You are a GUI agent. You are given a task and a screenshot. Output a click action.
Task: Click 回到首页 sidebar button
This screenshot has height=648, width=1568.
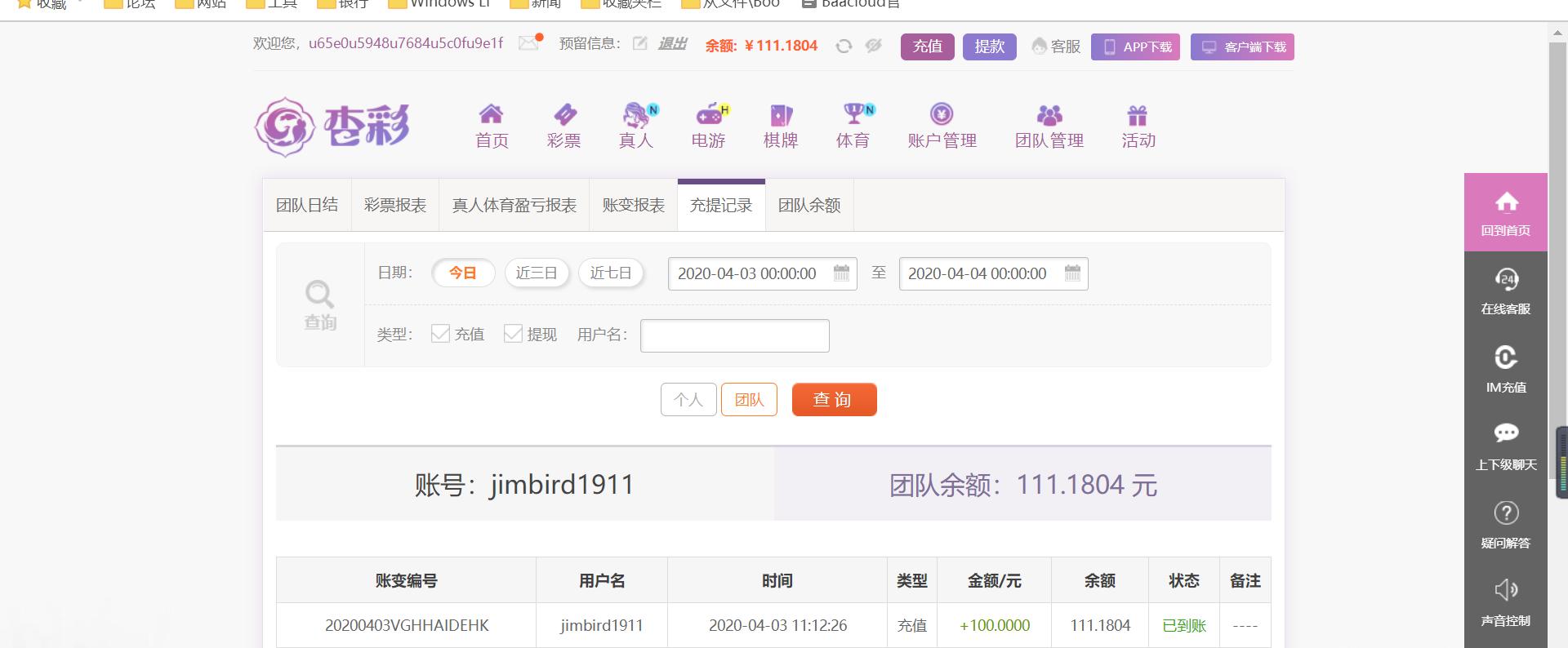click(x=1506, y=212)
